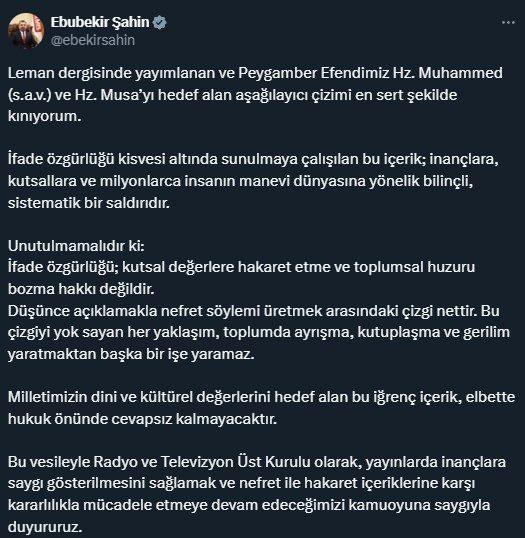Click the text 'bozma hakkı değildir.'
The width and height of the screenshot is (525, 538).
tap(81, 289)
